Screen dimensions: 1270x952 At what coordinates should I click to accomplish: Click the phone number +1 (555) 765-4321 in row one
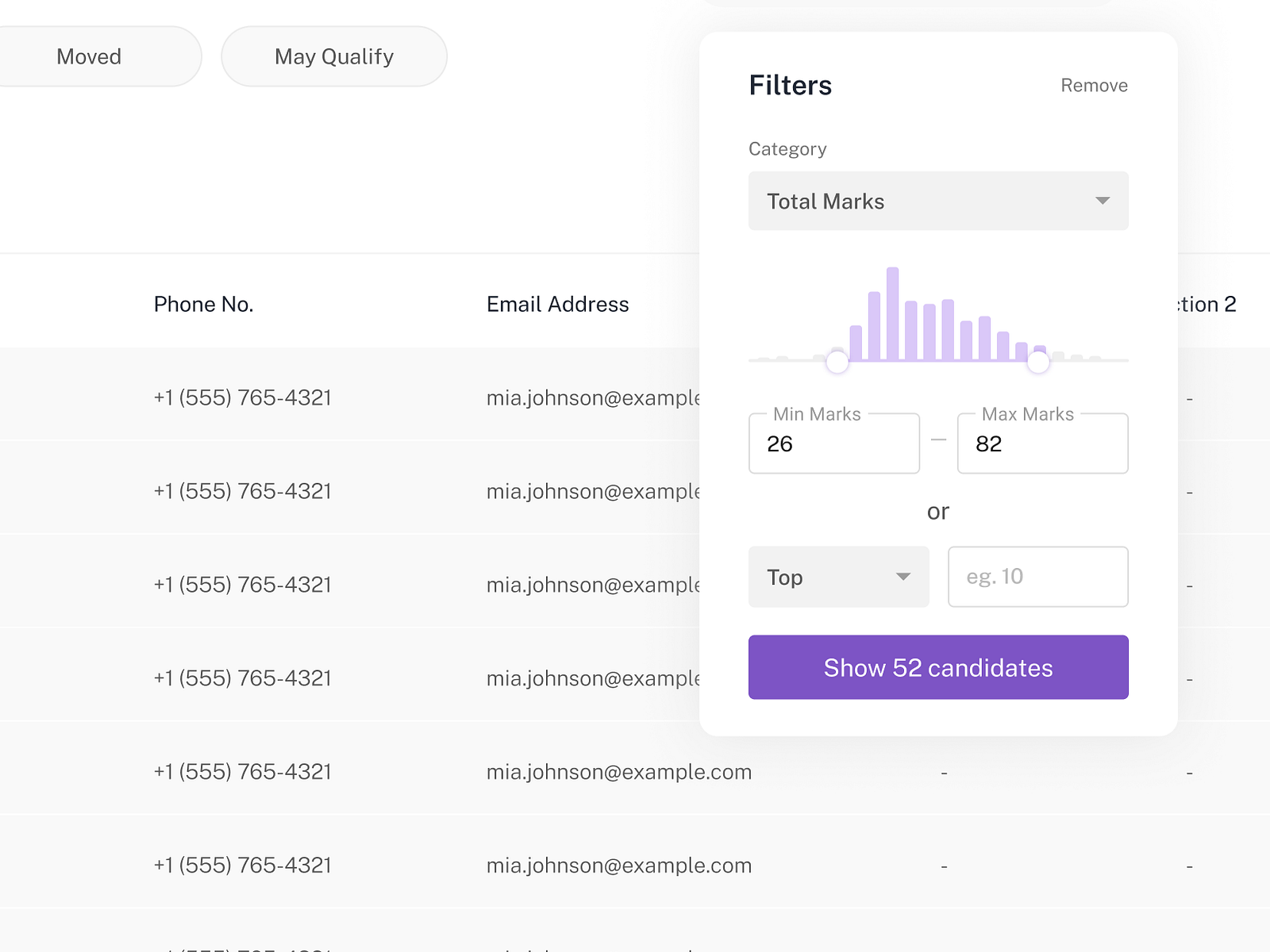click(x=242, y=397)
